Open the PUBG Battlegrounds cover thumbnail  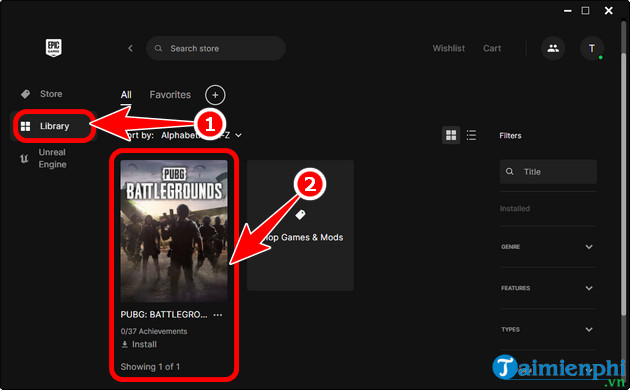coord(174,231)
